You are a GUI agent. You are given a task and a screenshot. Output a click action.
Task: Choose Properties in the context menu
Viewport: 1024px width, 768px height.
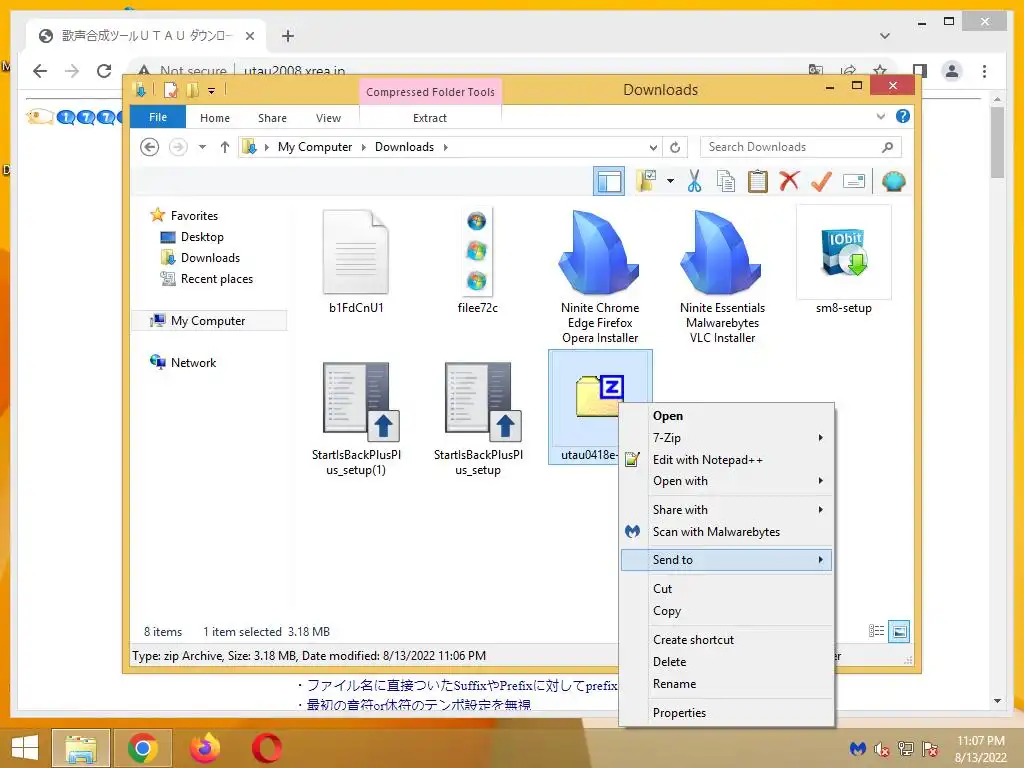coord(726,712)
